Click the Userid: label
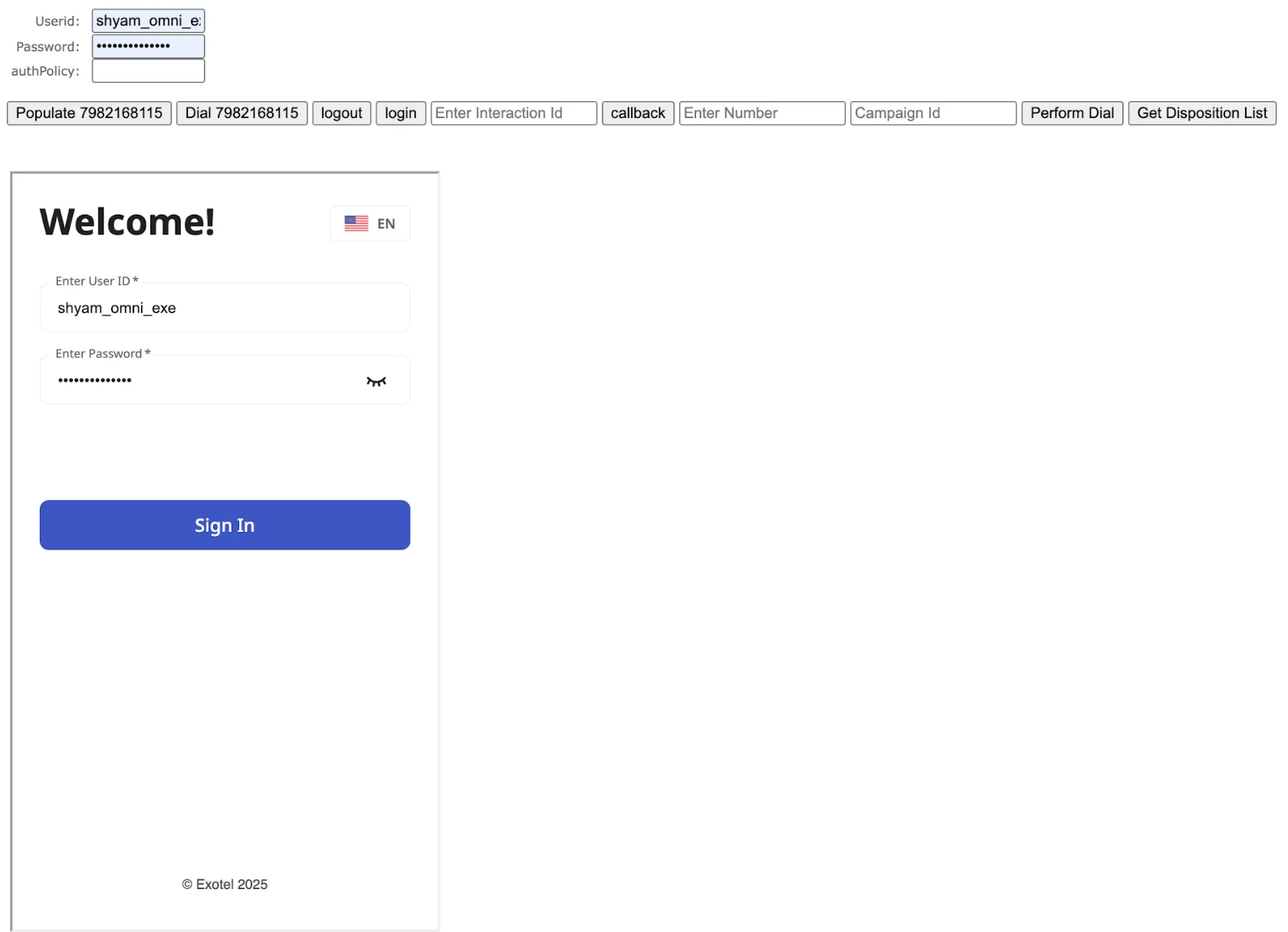The image size is (1288, 932). tap(58, 21)
